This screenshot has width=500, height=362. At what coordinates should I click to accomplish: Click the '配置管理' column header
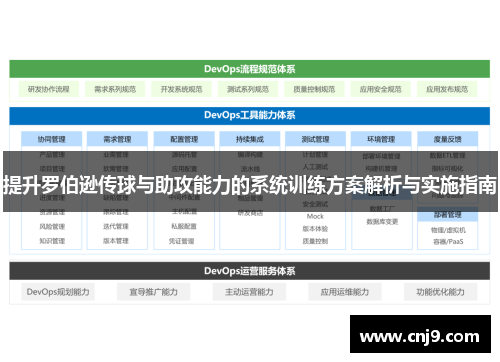click(184, 139)
